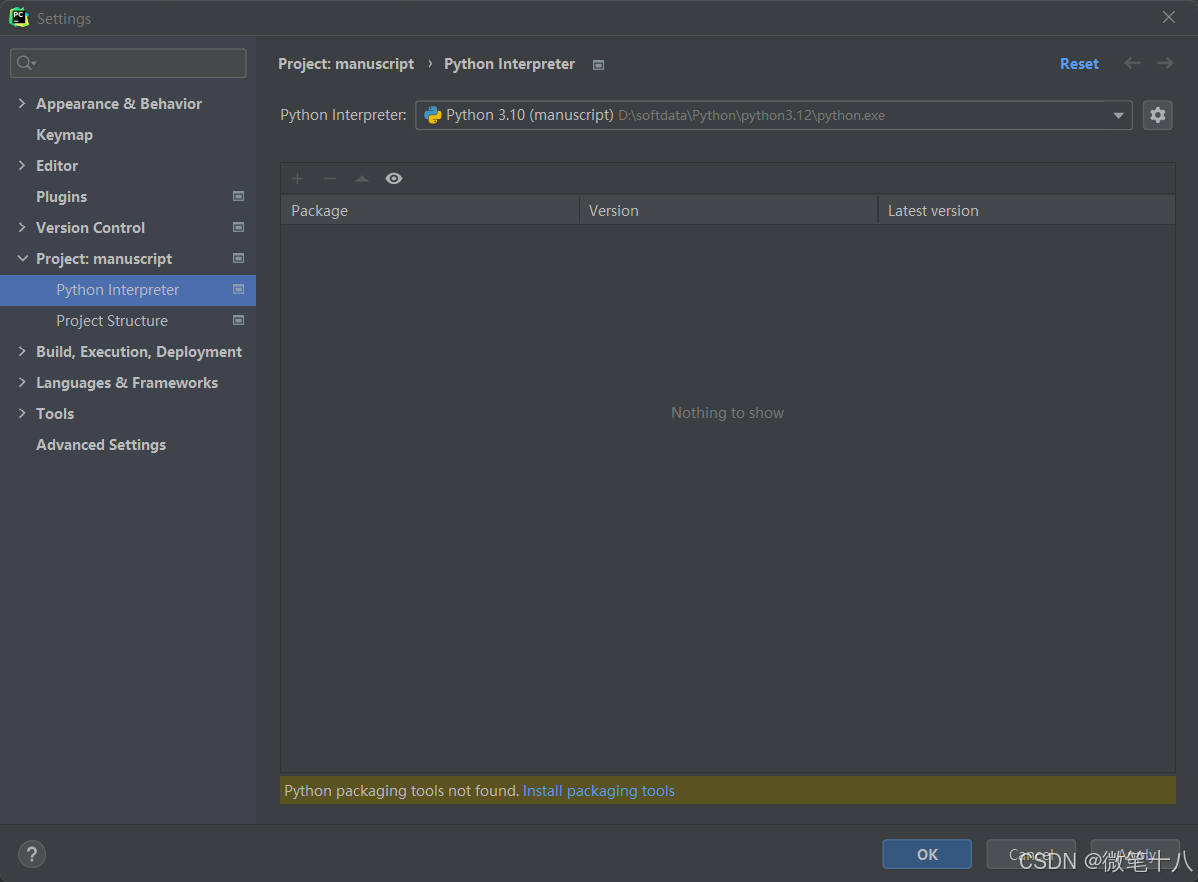Click the Latest version column header
Viewport: 1198px width, 882px height.
click(1026, 210)
